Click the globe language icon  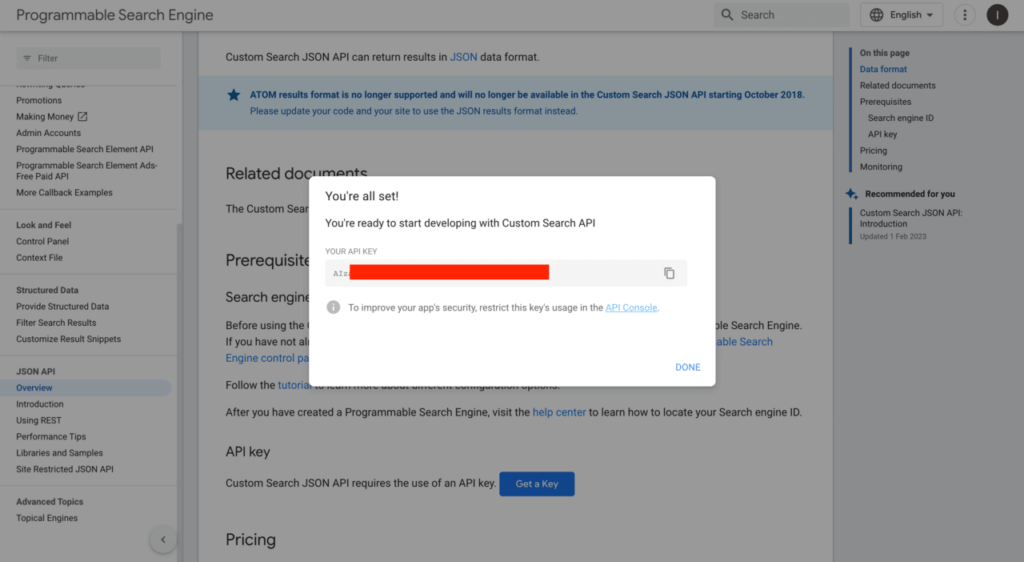877,15
